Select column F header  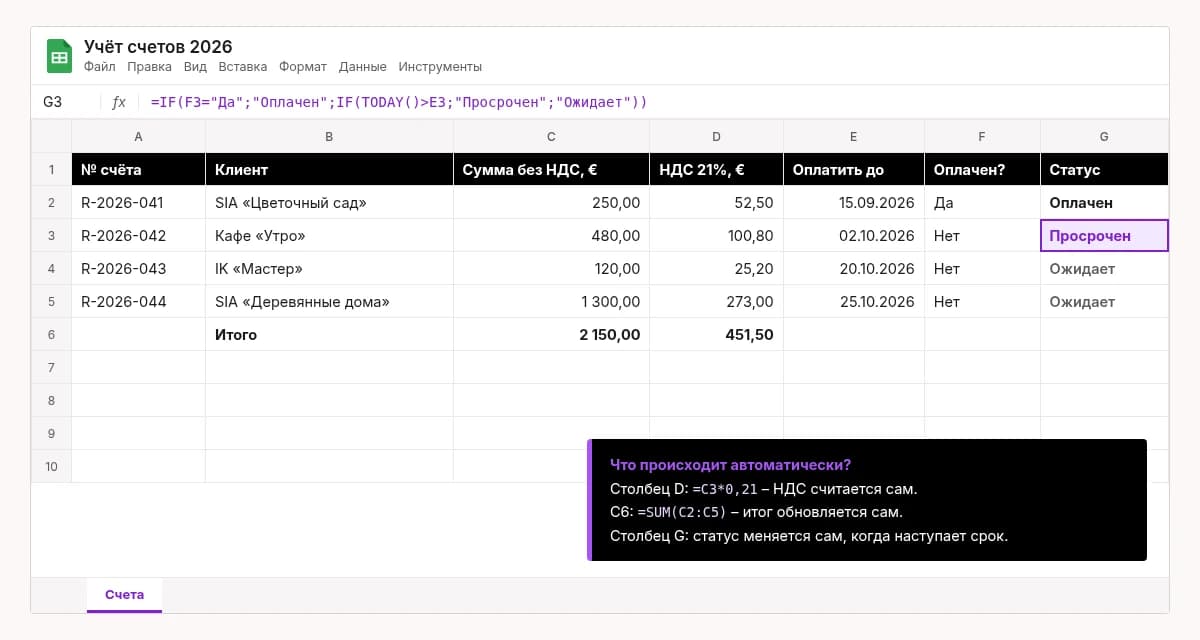pyautogui.click(x=982, y=136)
